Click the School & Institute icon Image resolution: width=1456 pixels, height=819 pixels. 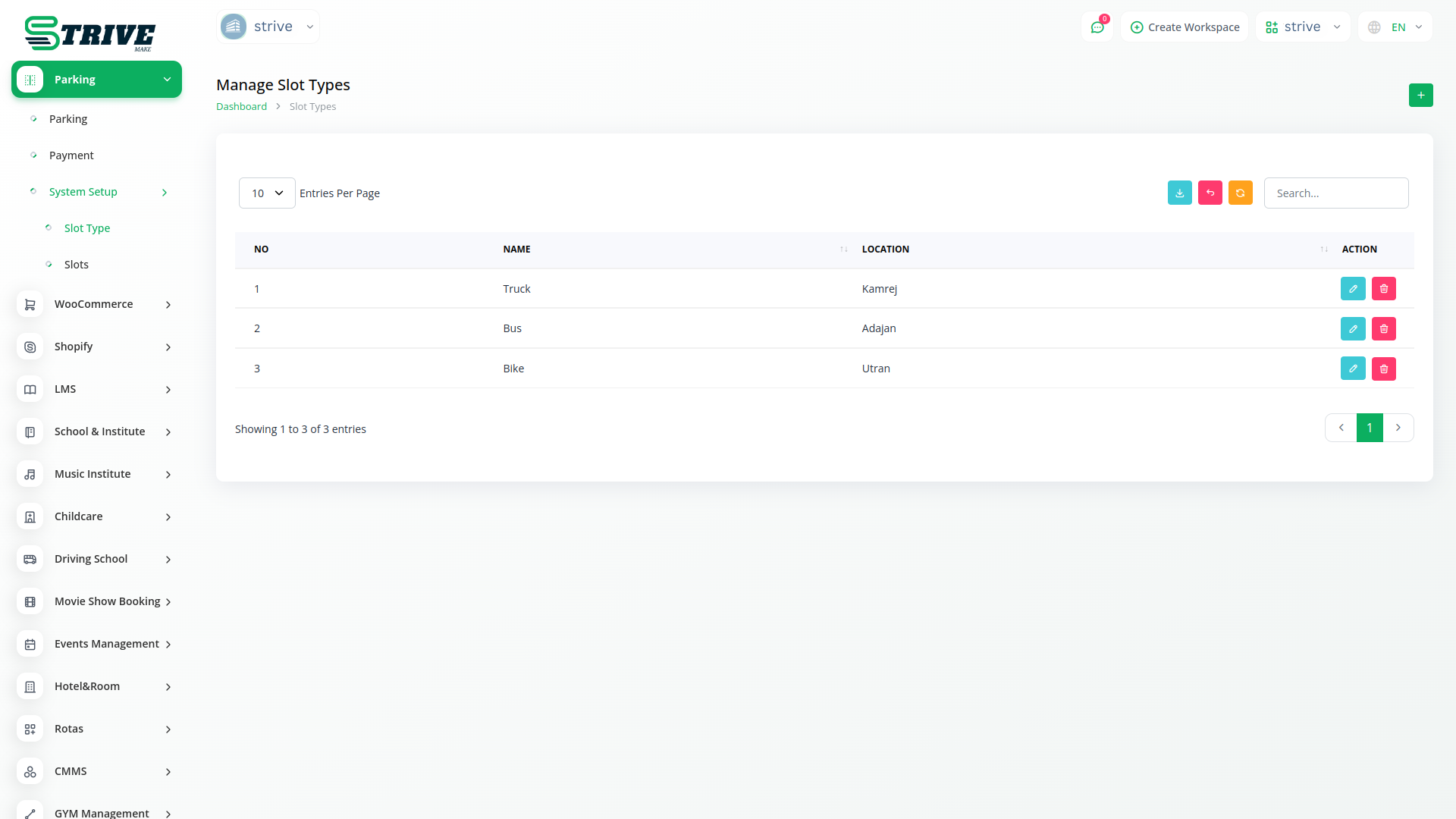[30, 432]
